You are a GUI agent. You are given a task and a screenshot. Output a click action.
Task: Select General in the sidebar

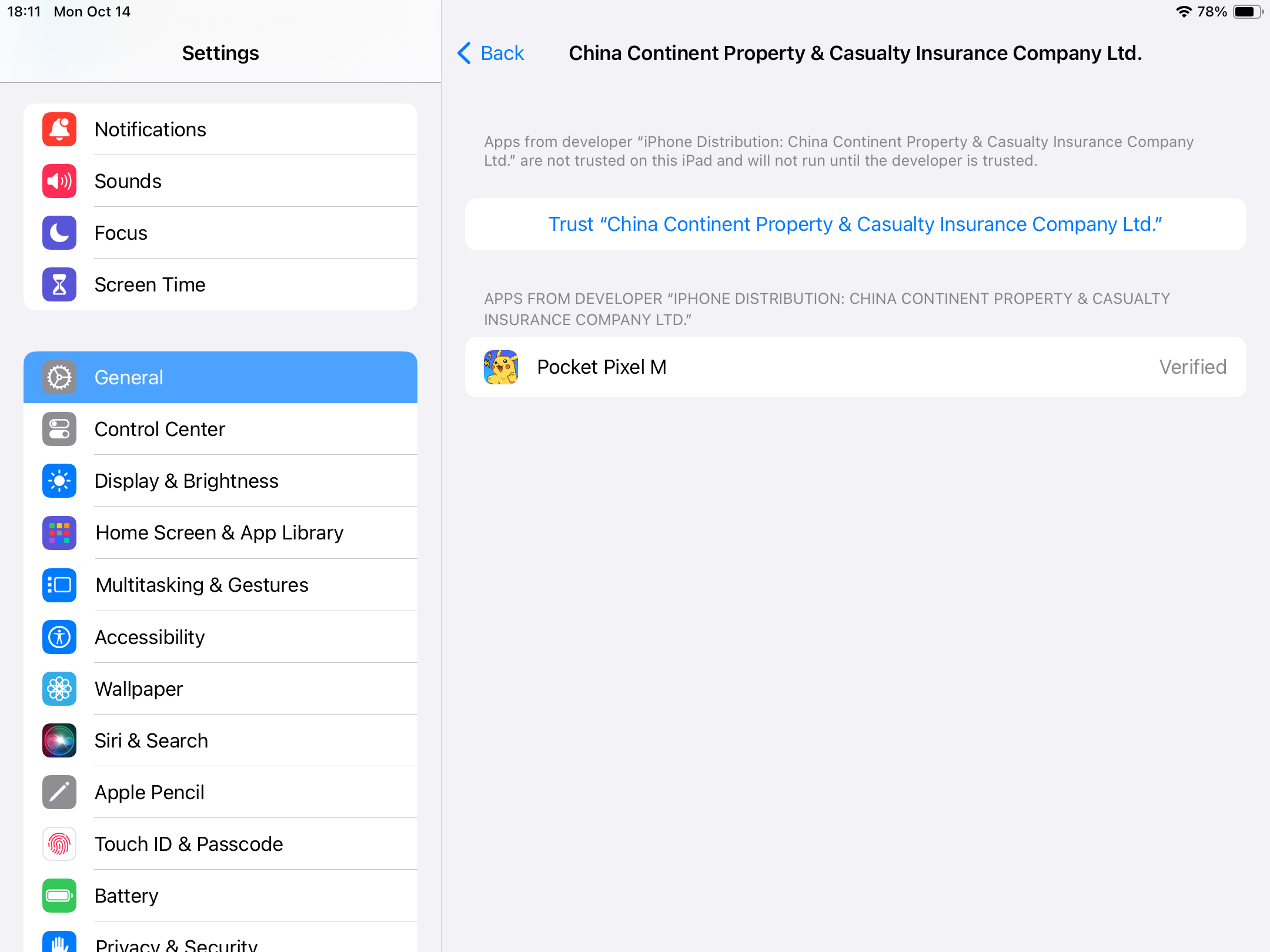220,377
